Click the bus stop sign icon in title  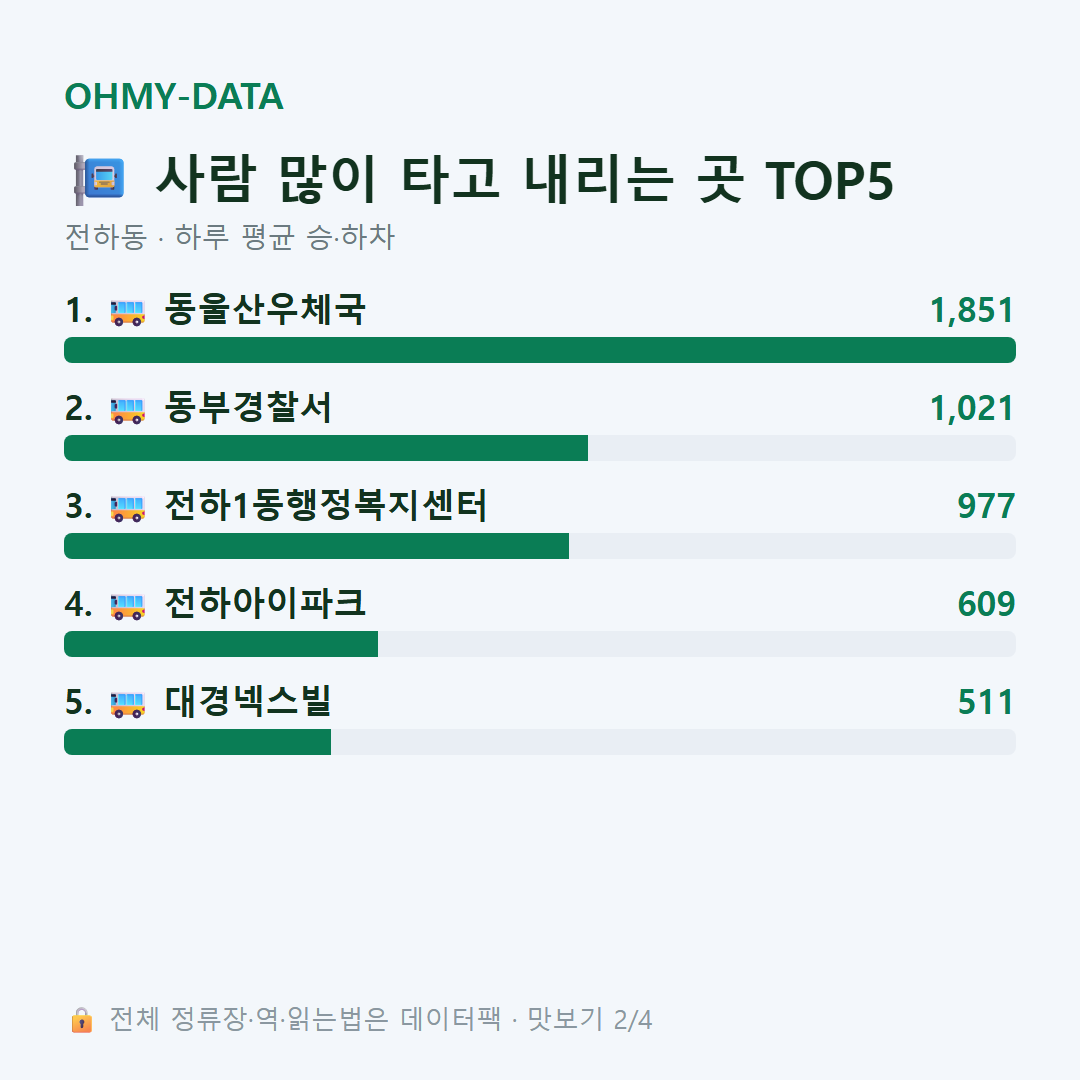98,180
